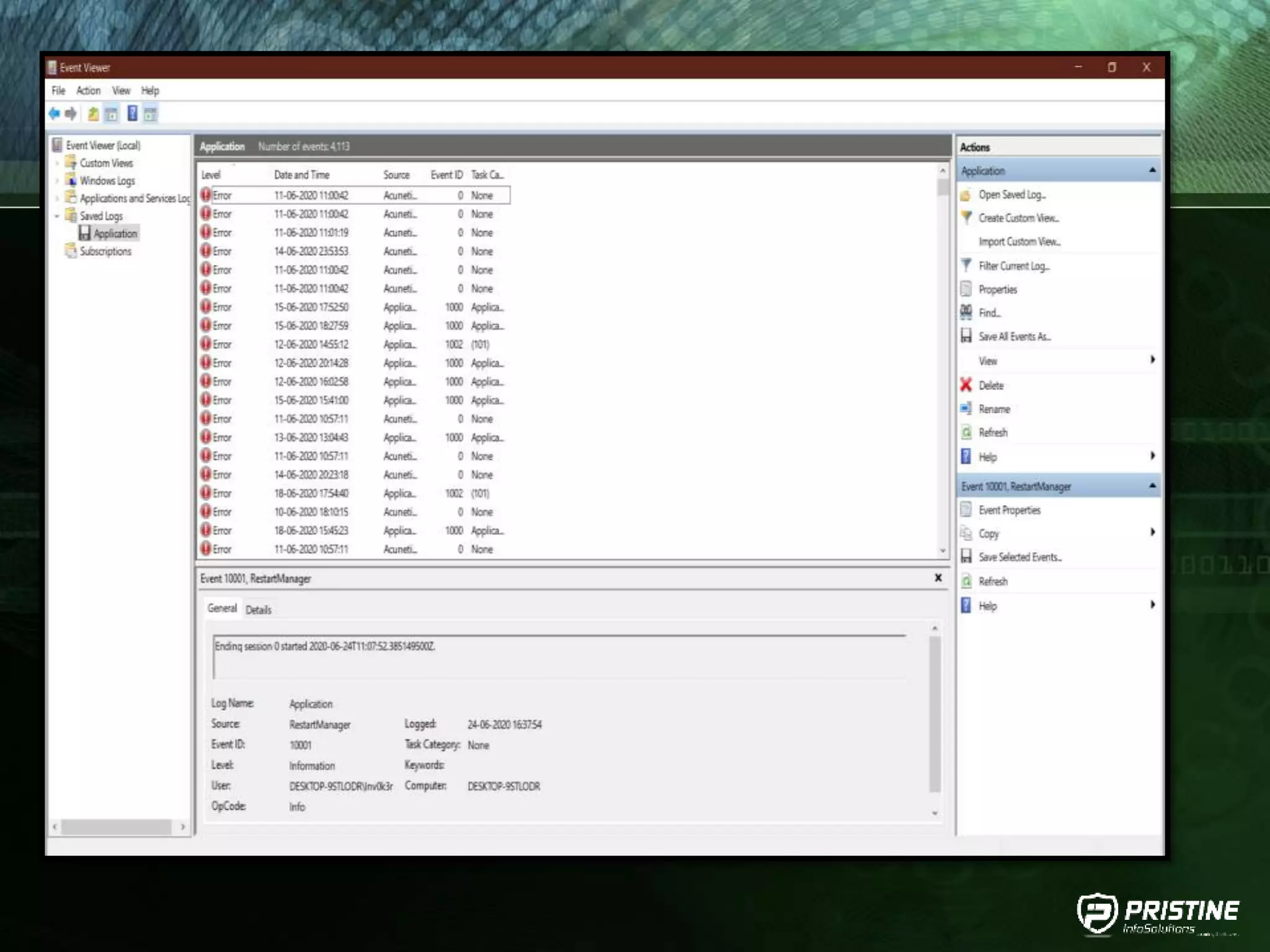Image resolution: width=1270 pixels, height=952 pixels.
Task: Open the Action menu
Action: tap(88, 90)
